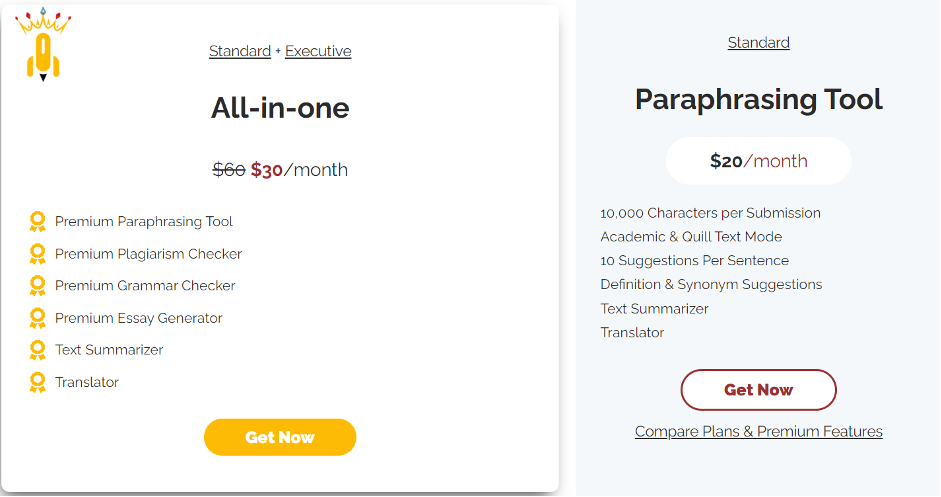Click the Paraphrasing Tool plan heading

pos(758,99)
